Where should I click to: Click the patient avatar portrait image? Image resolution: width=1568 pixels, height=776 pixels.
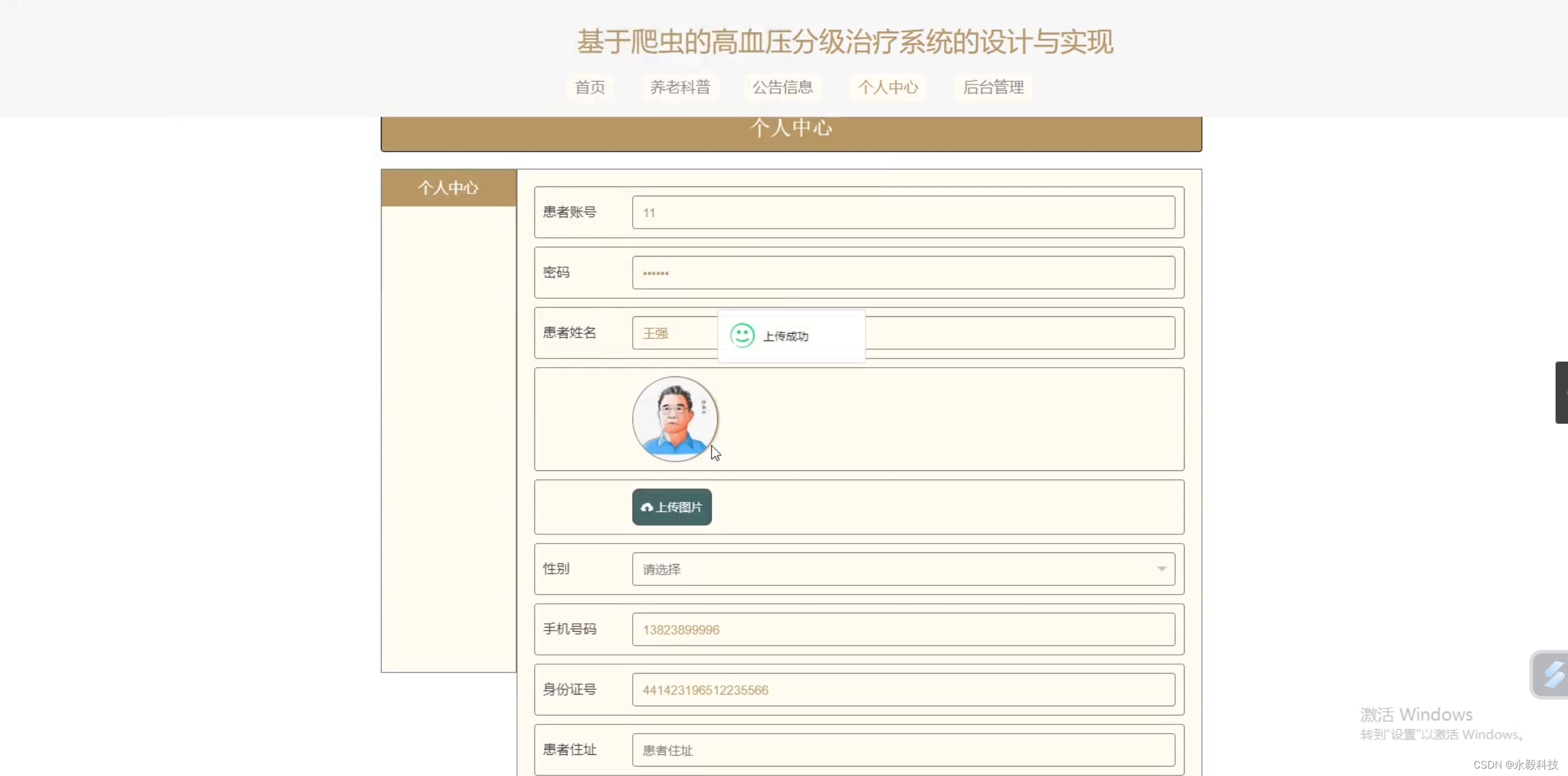click(x=674, y=419)
